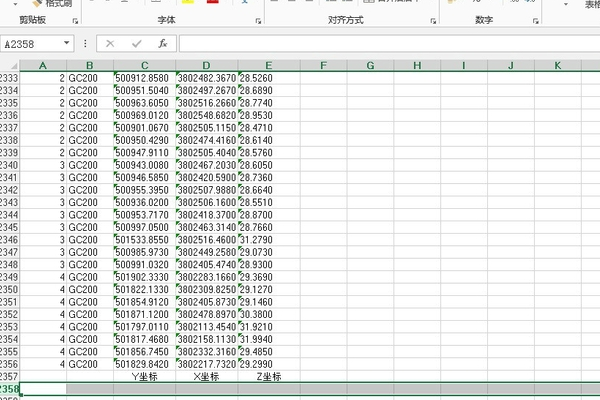This screenshot has height=400, width=600.
Task: Click cell with value 28.5260
Action: coord(269,78)
